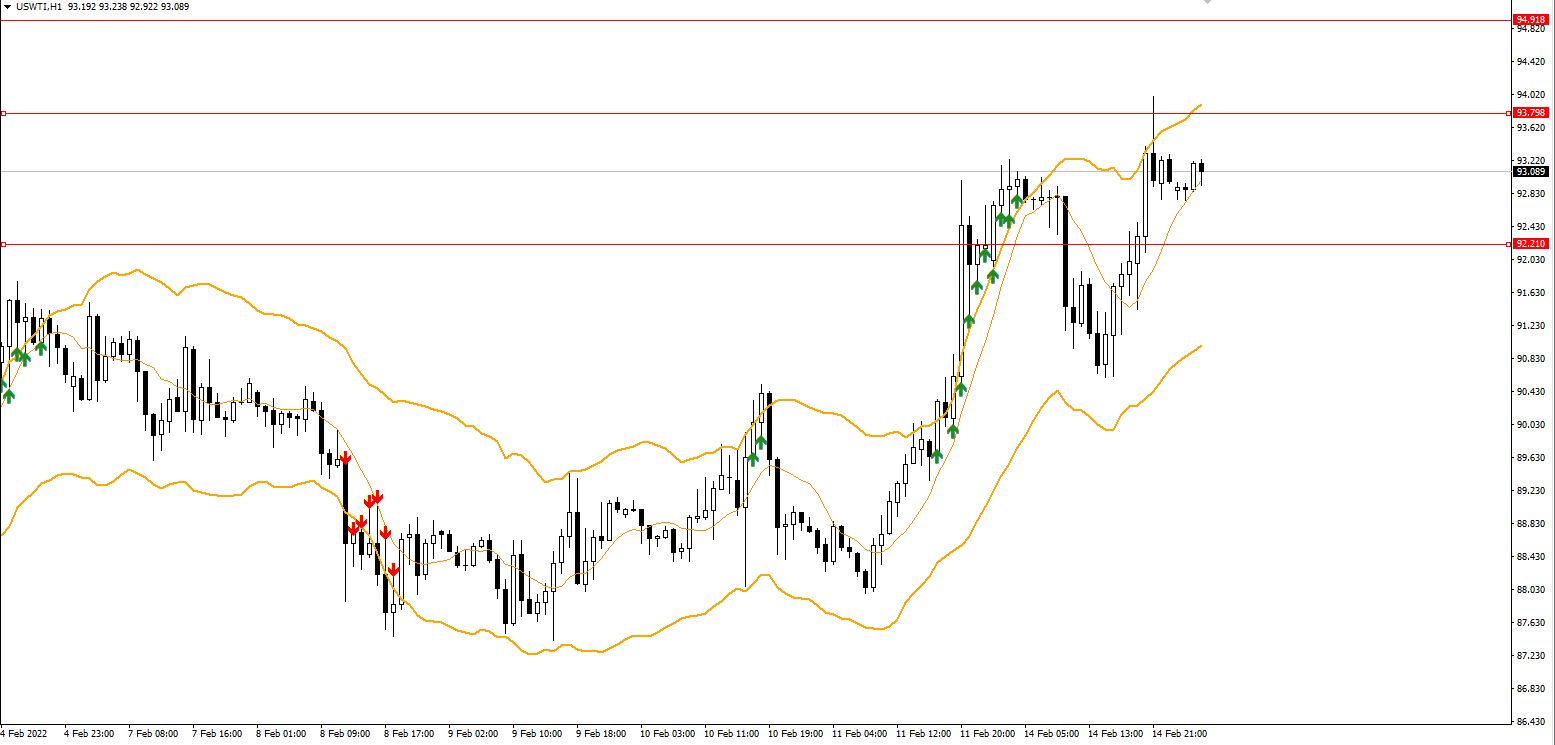This screenshot has width=1555, height=745.
Task: Click the 86.430 price scale value
Action: (1533, 722)
